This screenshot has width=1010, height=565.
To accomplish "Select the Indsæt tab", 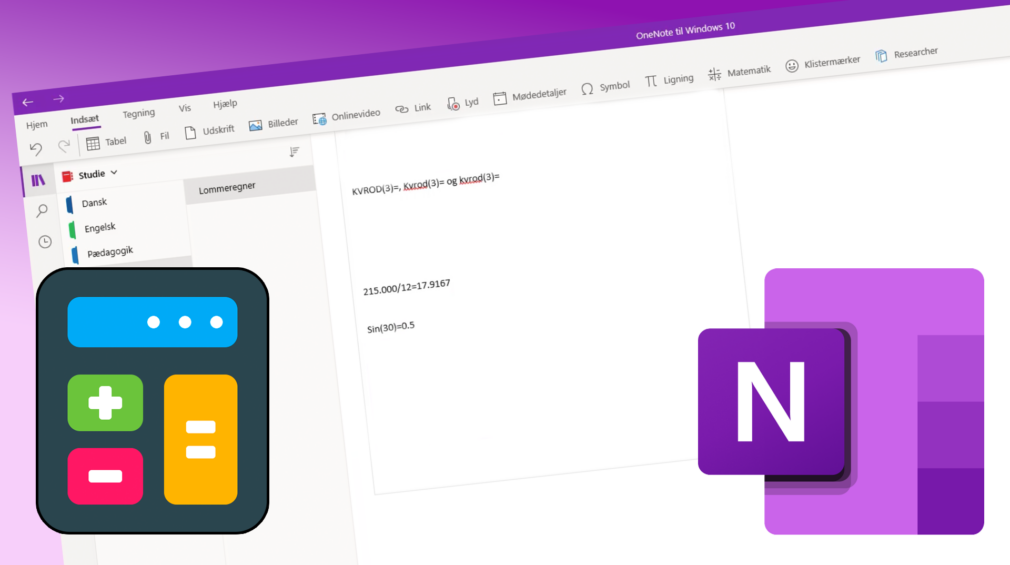I will (85, 120).
